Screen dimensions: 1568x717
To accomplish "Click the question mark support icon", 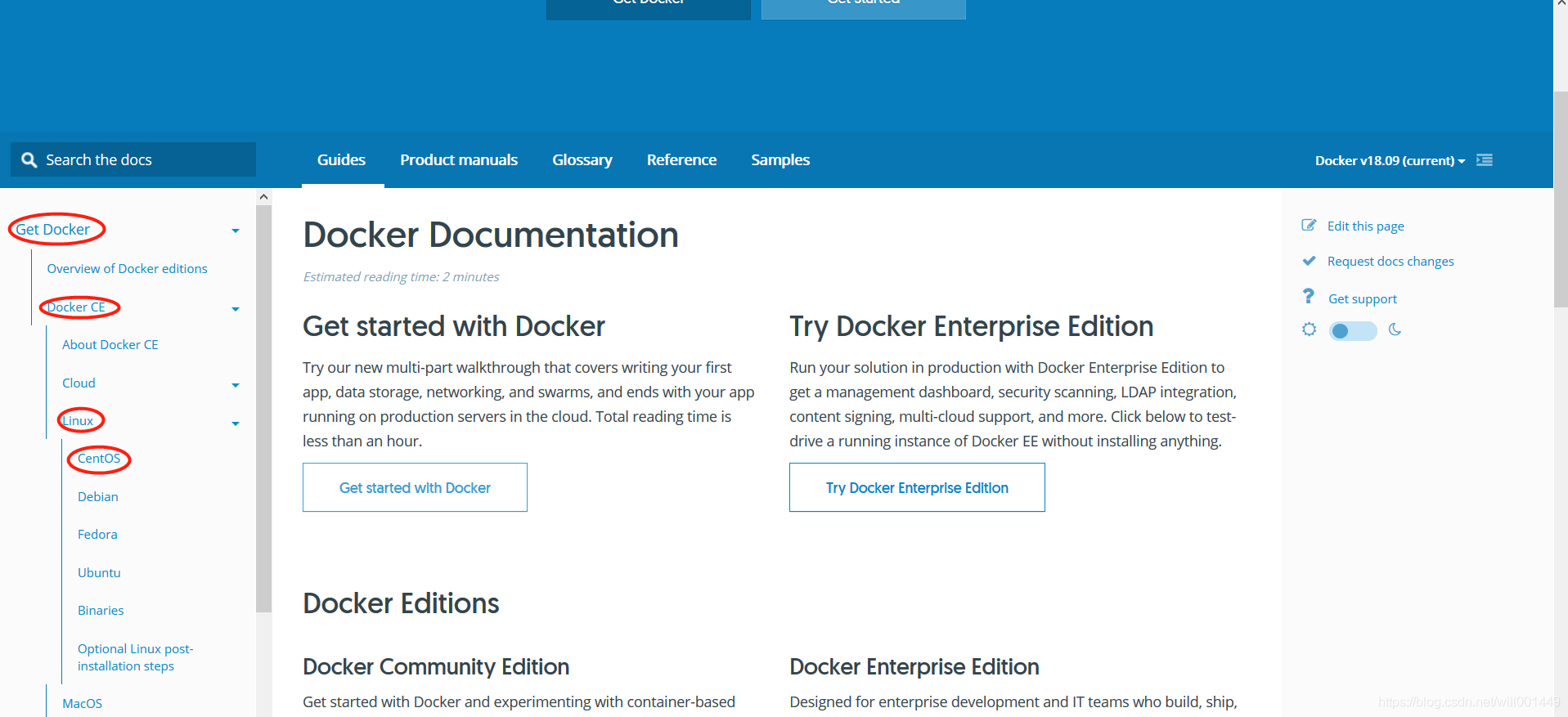I will [1309, 296].
